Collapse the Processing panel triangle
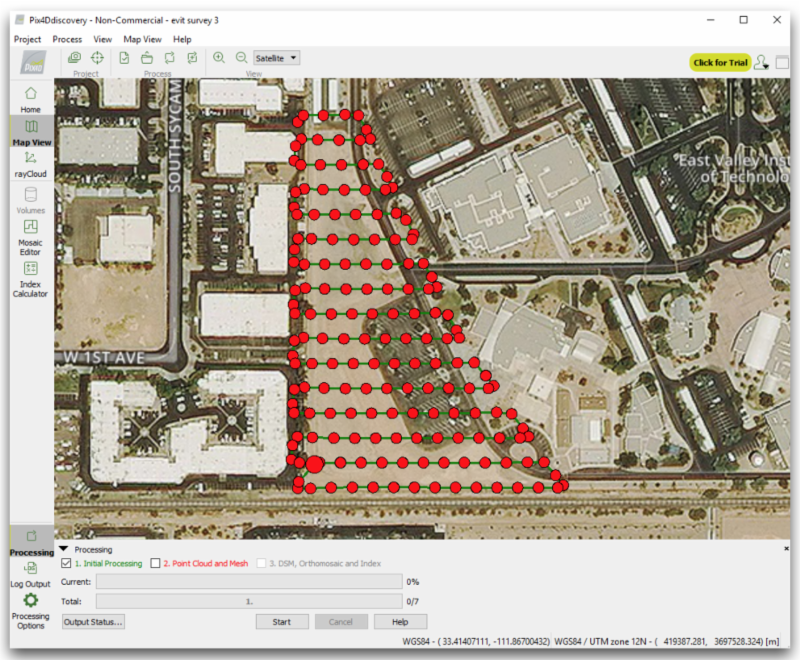Image resolution: width=800 pixels, height=660 pixels. point(64,549)
